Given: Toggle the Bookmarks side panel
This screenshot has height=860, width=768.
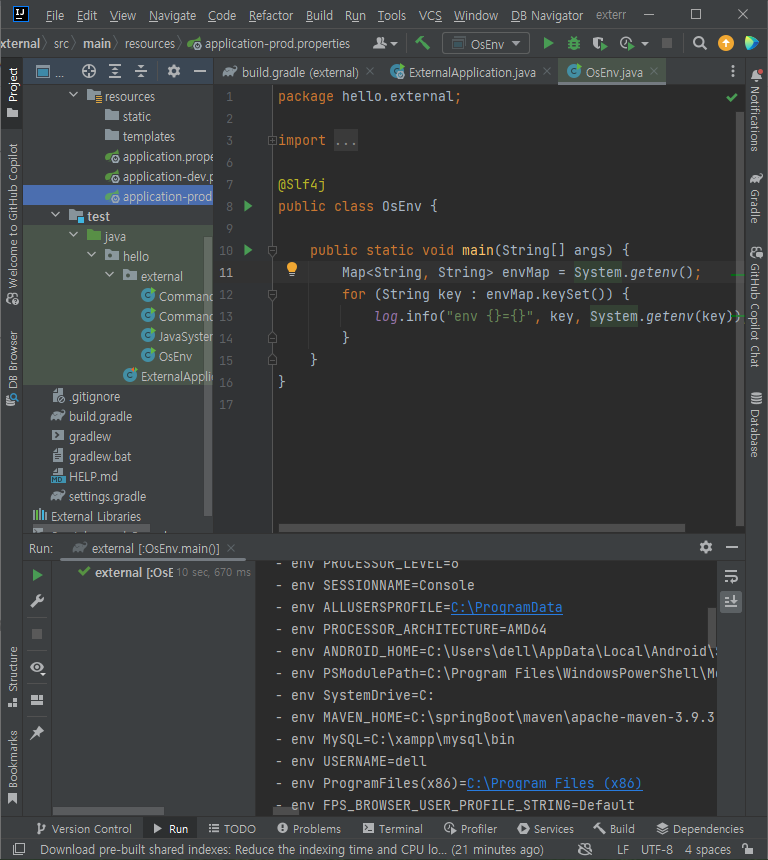Looking at the screenshot, I should [13, 767].
